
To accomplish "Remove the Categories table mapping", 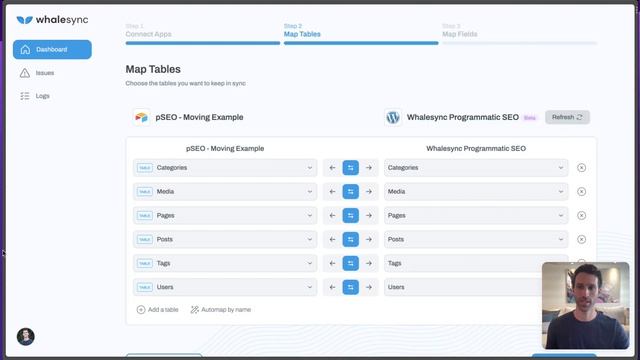I will coord(581,168).
